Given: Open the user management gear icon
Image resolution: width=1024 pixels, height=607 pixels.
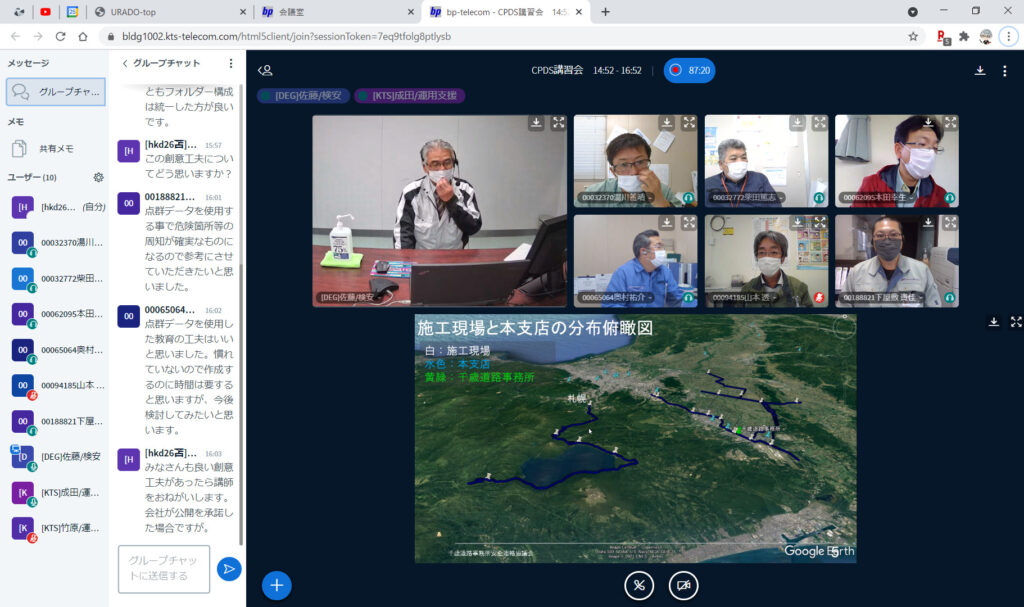Looking at the screenshot, I should coord(99,177).
